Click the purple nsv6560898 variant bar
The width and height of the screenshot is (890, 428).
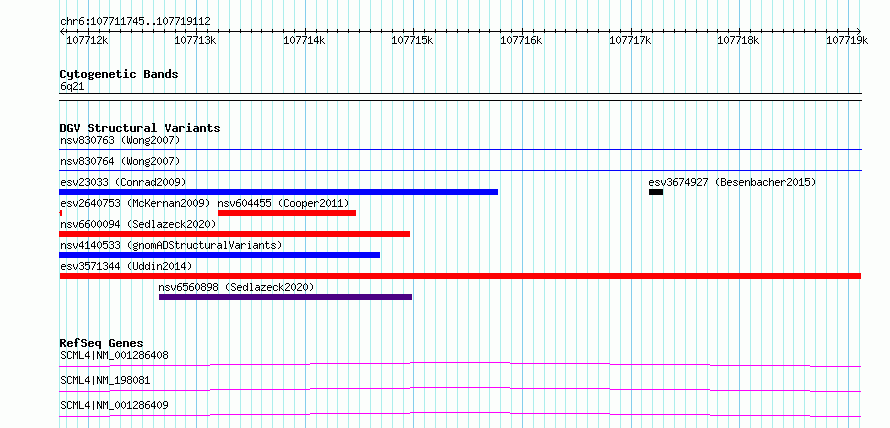point(286,297)
